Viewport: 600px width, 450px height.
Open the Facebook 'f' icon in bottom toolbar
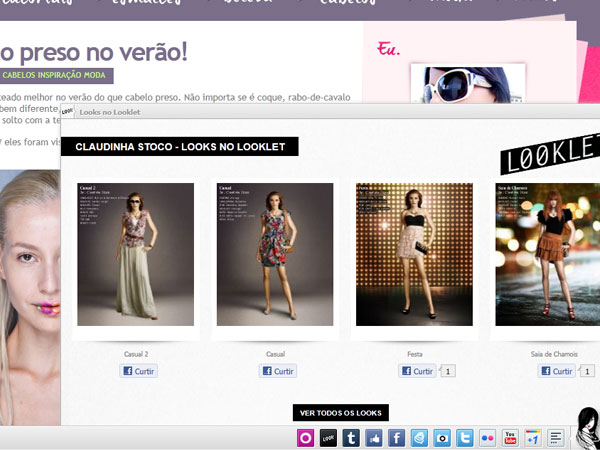tap(396, 438)
